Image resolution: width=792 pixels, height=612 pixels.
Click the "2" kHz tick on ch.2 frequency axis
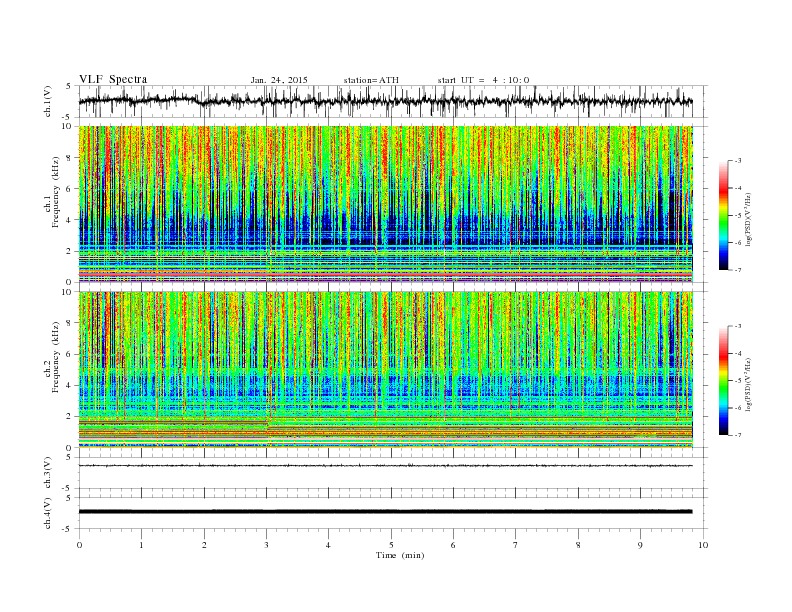tap(70, 417)
